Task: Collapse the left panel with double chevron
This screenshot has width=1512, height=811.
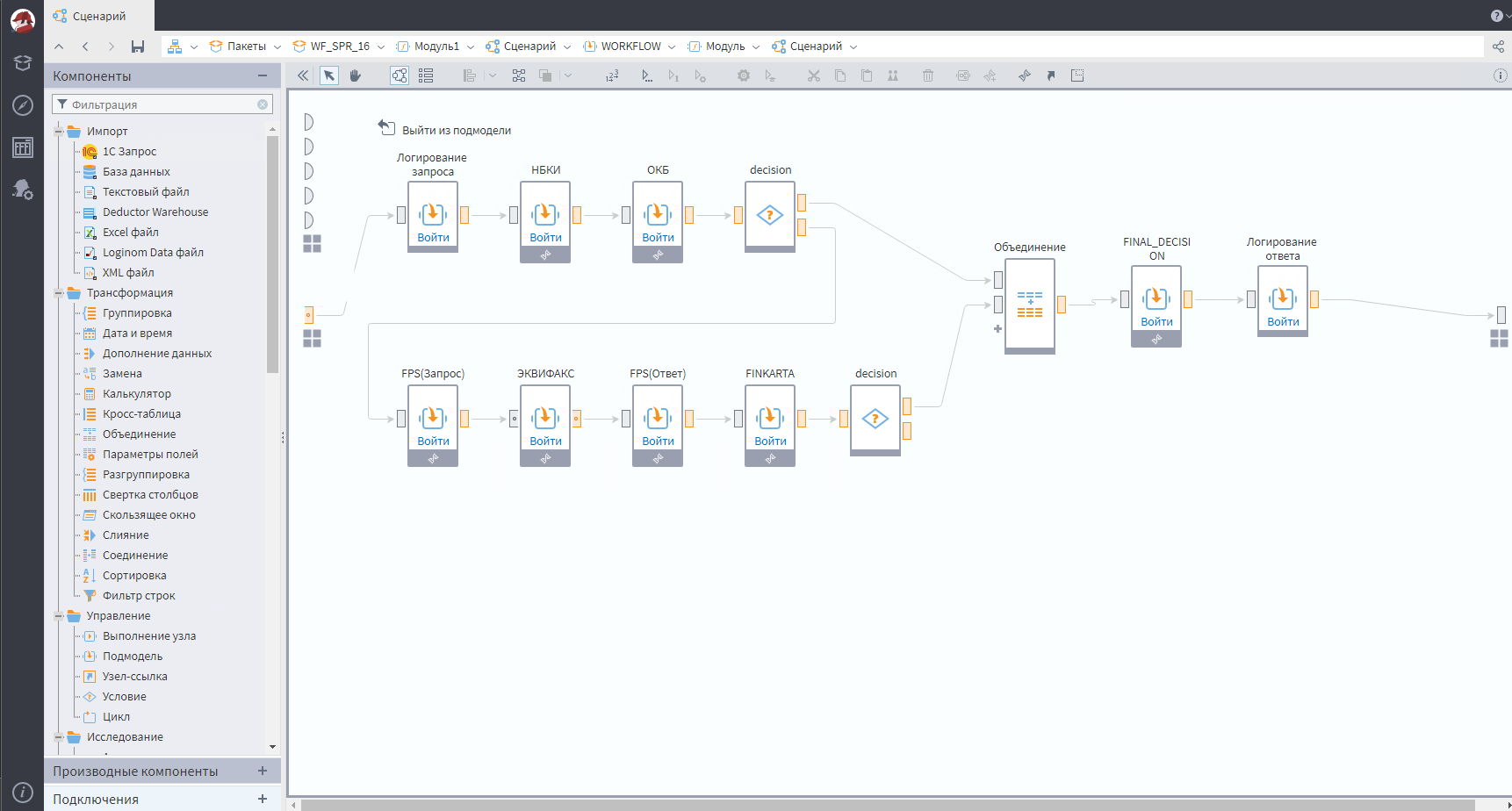Action: click(303, 75)
